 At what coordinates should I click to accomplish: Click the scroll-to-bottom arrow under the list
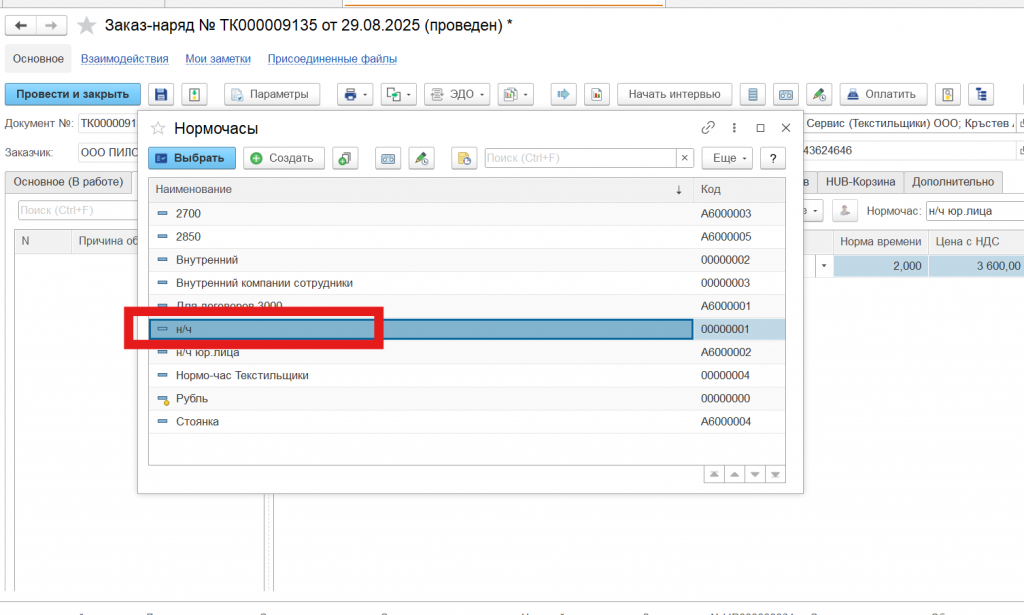click(775, 474)
